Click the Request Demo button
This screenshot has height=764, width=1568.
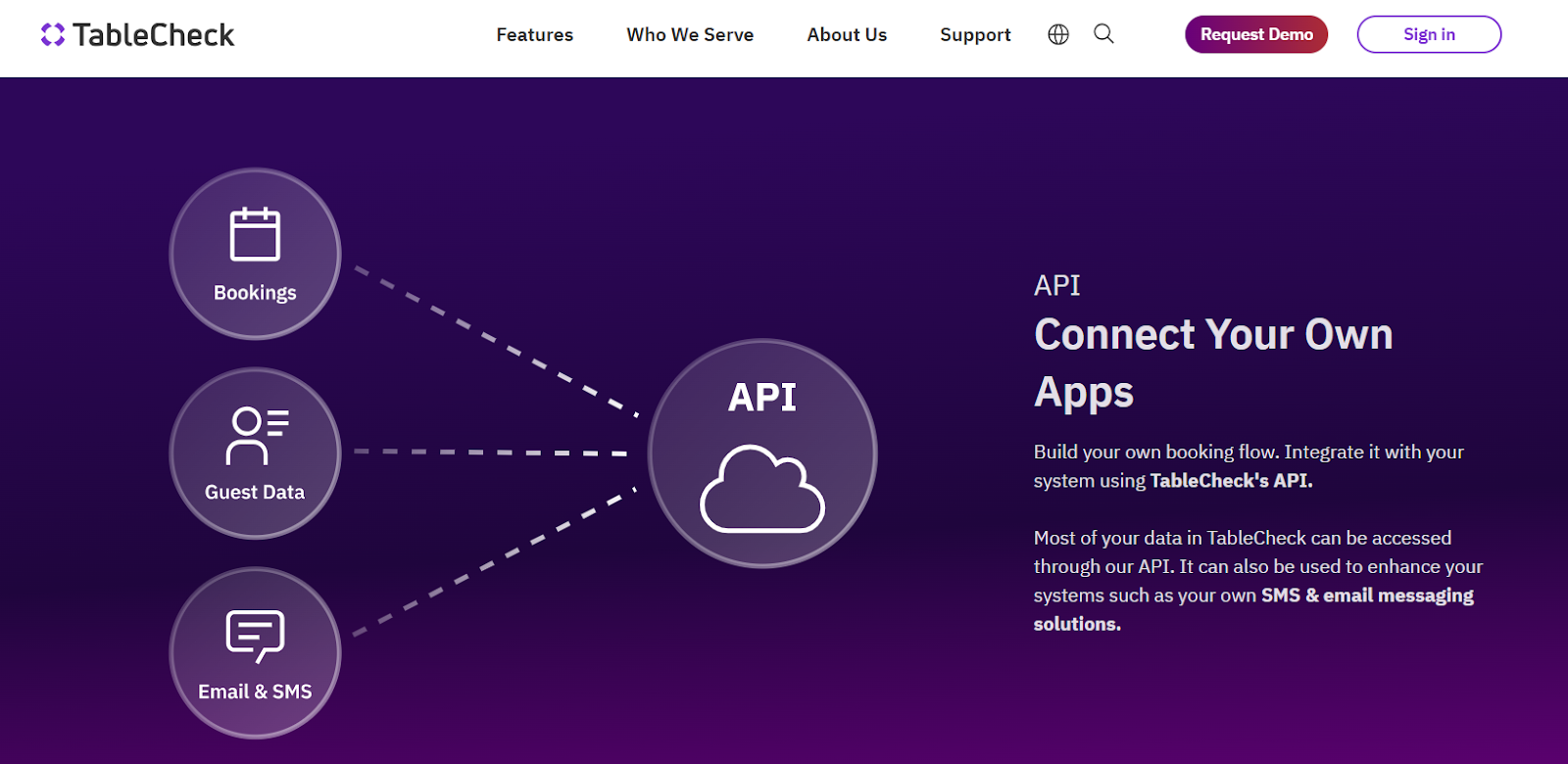pyautogui.click(x=1256, y=34)
